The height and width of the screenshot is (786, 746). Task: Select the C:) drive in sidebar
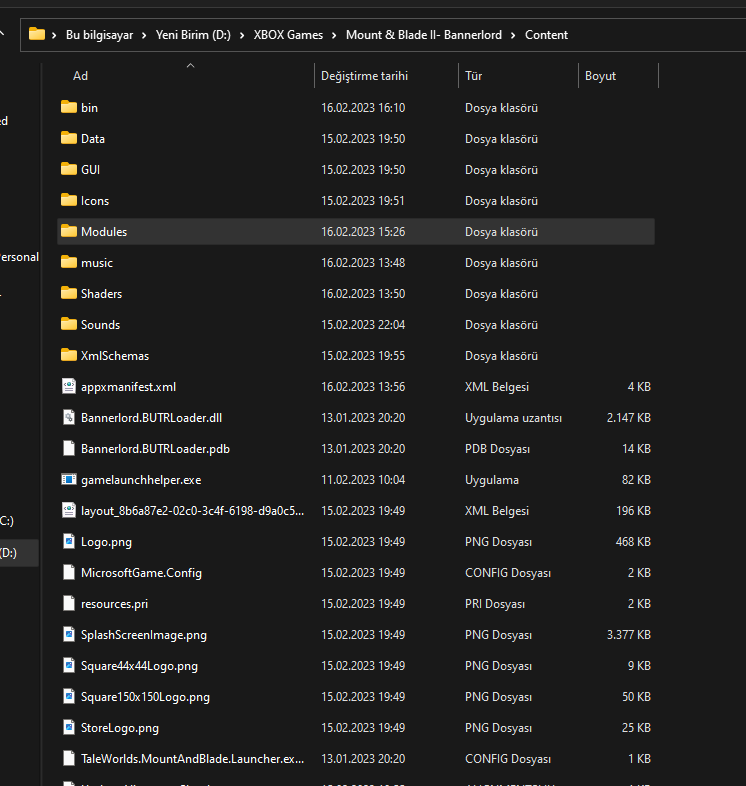click(7, 521)
